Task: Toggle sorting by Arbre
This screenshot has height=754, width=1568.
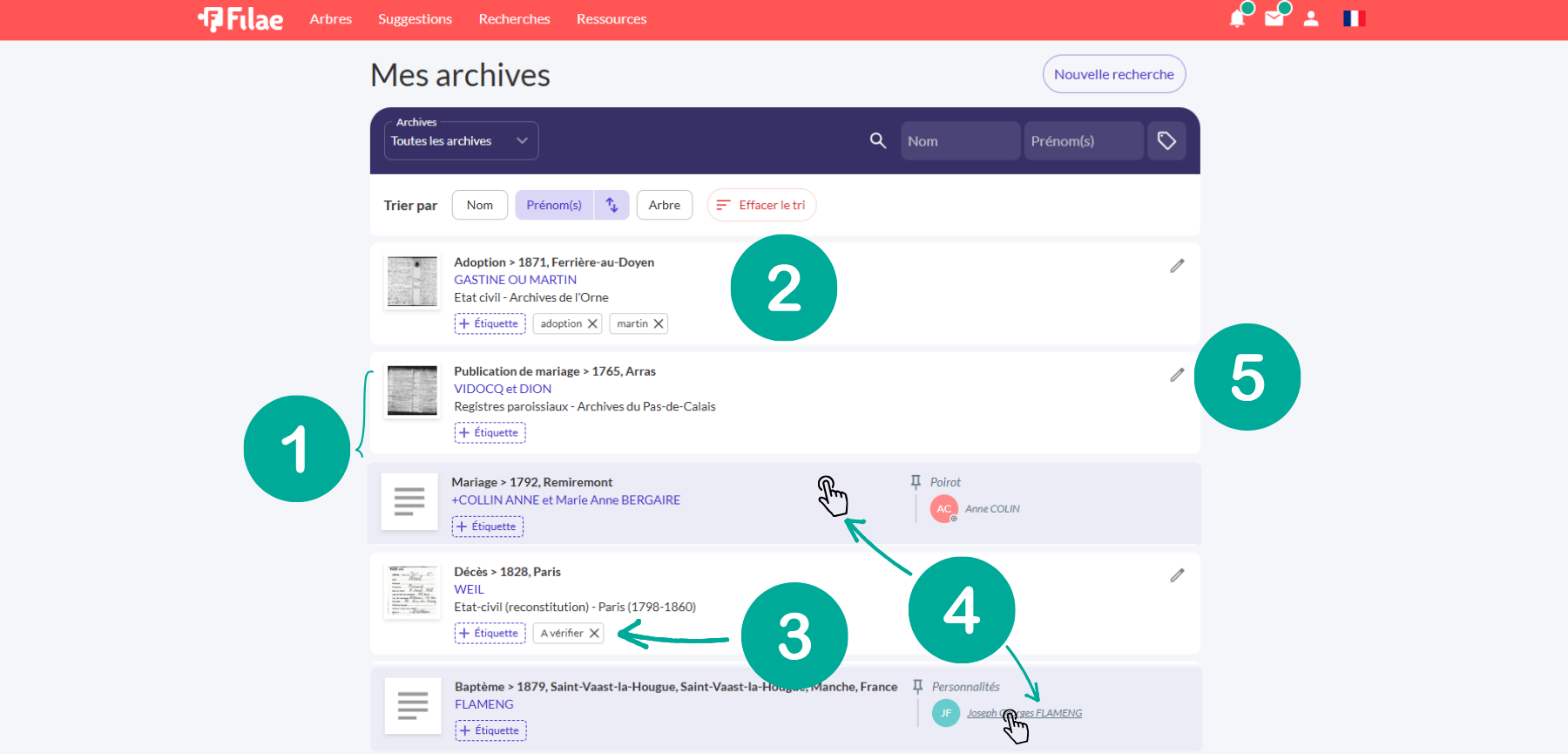Action: (664, 205)
